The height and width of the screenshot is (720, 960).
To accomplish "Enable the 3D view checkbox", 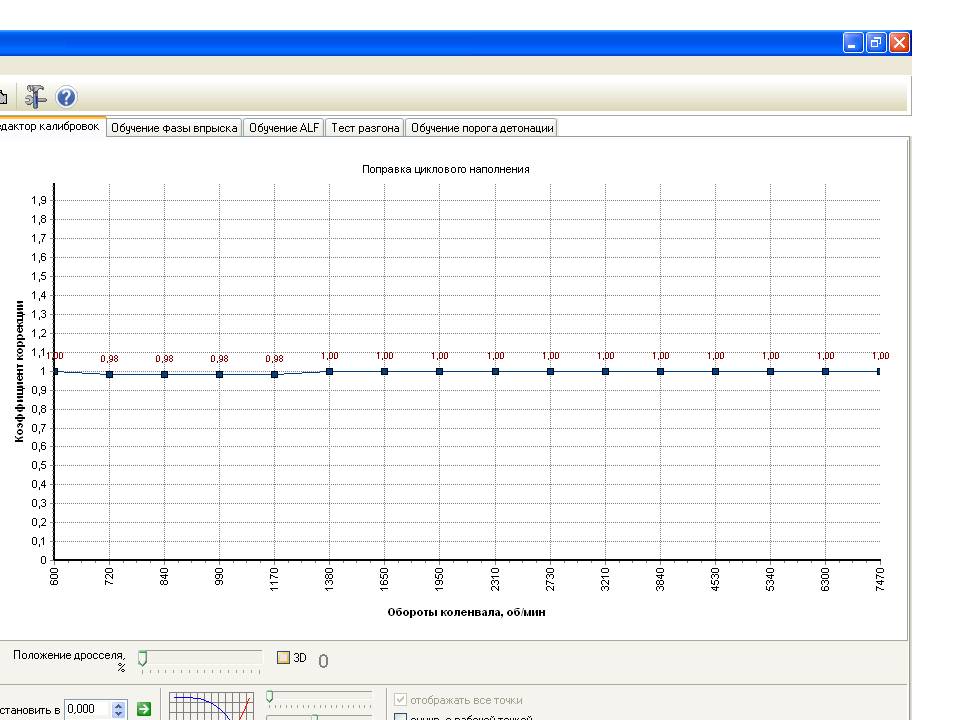I will click(283, 658).
